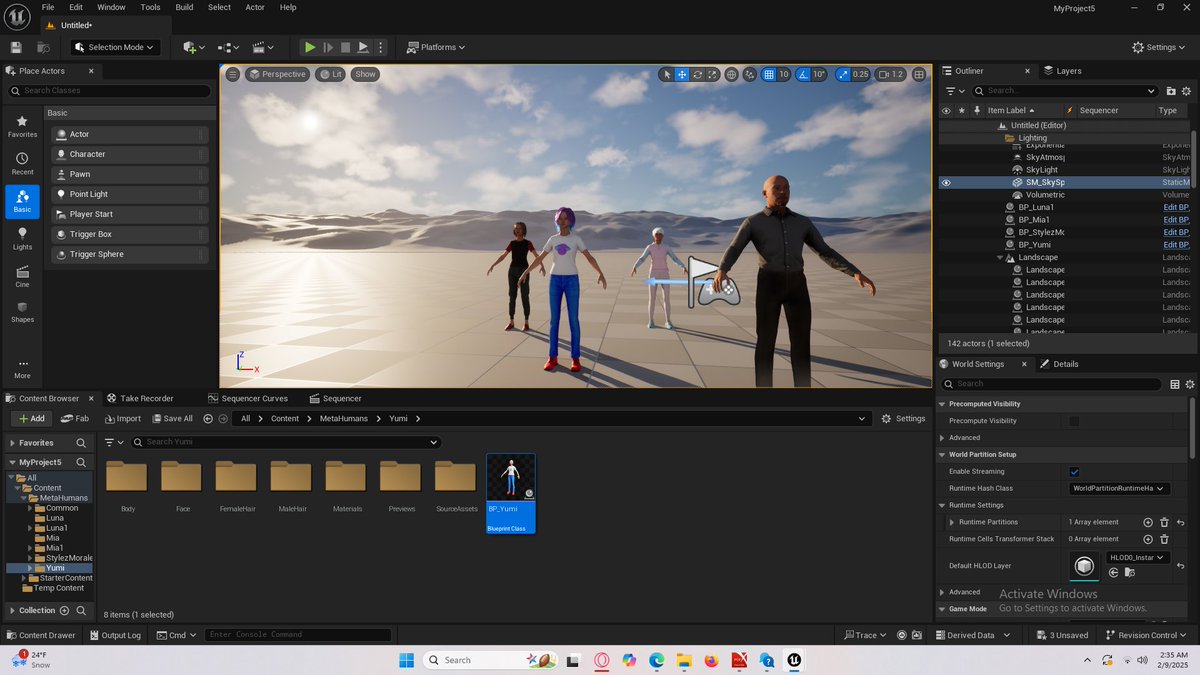Toggle the world coordinate system globe icon
Screen dimensions: 1200x675
(731, 74)
